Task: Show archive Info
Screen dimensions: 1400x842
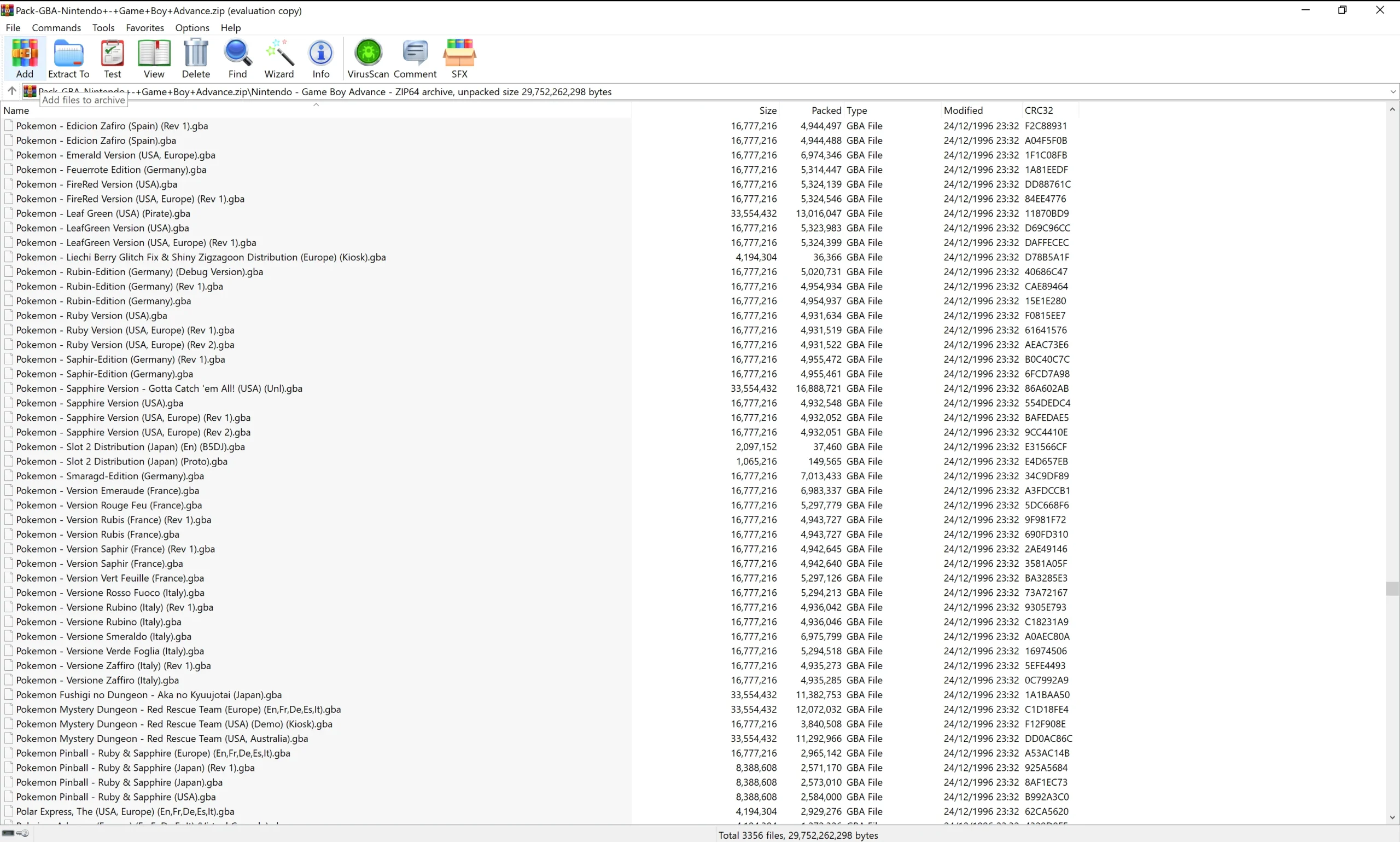Action: 321,58
